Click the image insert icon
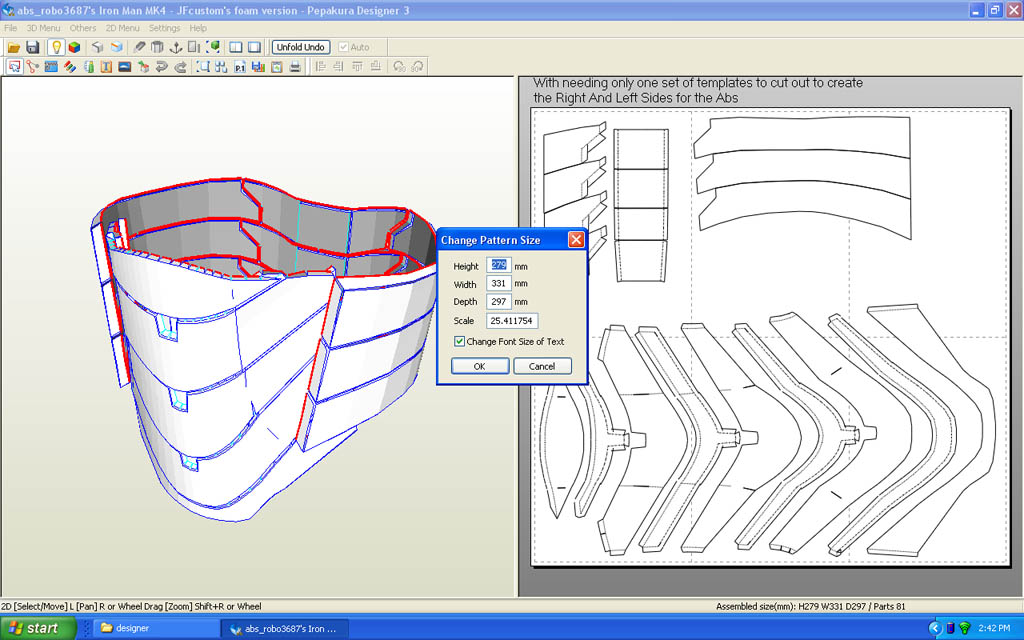The width and height of the screenshot is (1024, 640). tap(125, 67)
